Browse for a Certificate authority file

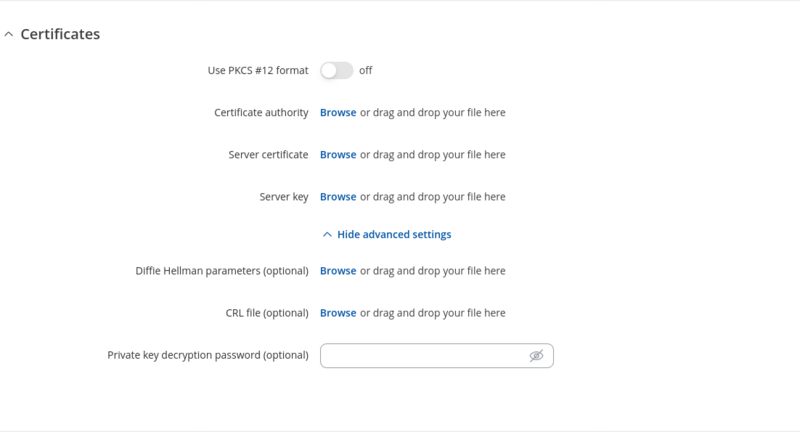pyautogui.click(x=338, y=113)
